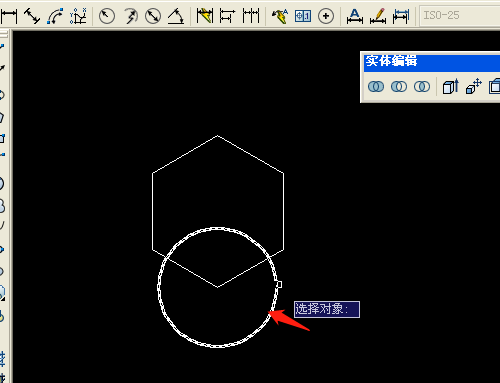Open the ISO-25 dimension style dropdown
The height and width of the screenshot is (383, 500).
click(x=460, y=15)
